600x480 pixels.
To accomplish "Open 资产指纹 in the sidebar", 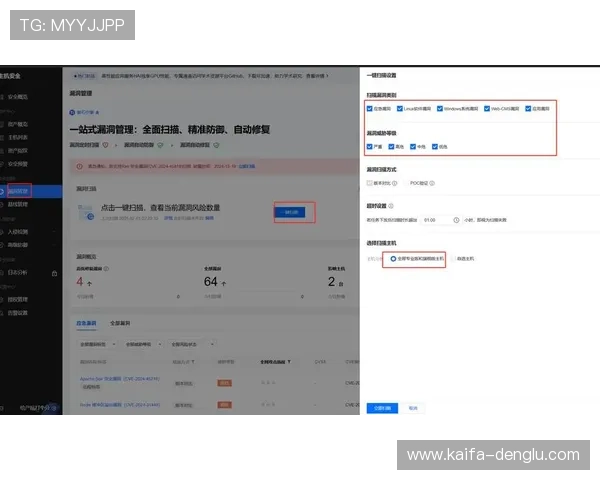I will [x=18, y=151].
